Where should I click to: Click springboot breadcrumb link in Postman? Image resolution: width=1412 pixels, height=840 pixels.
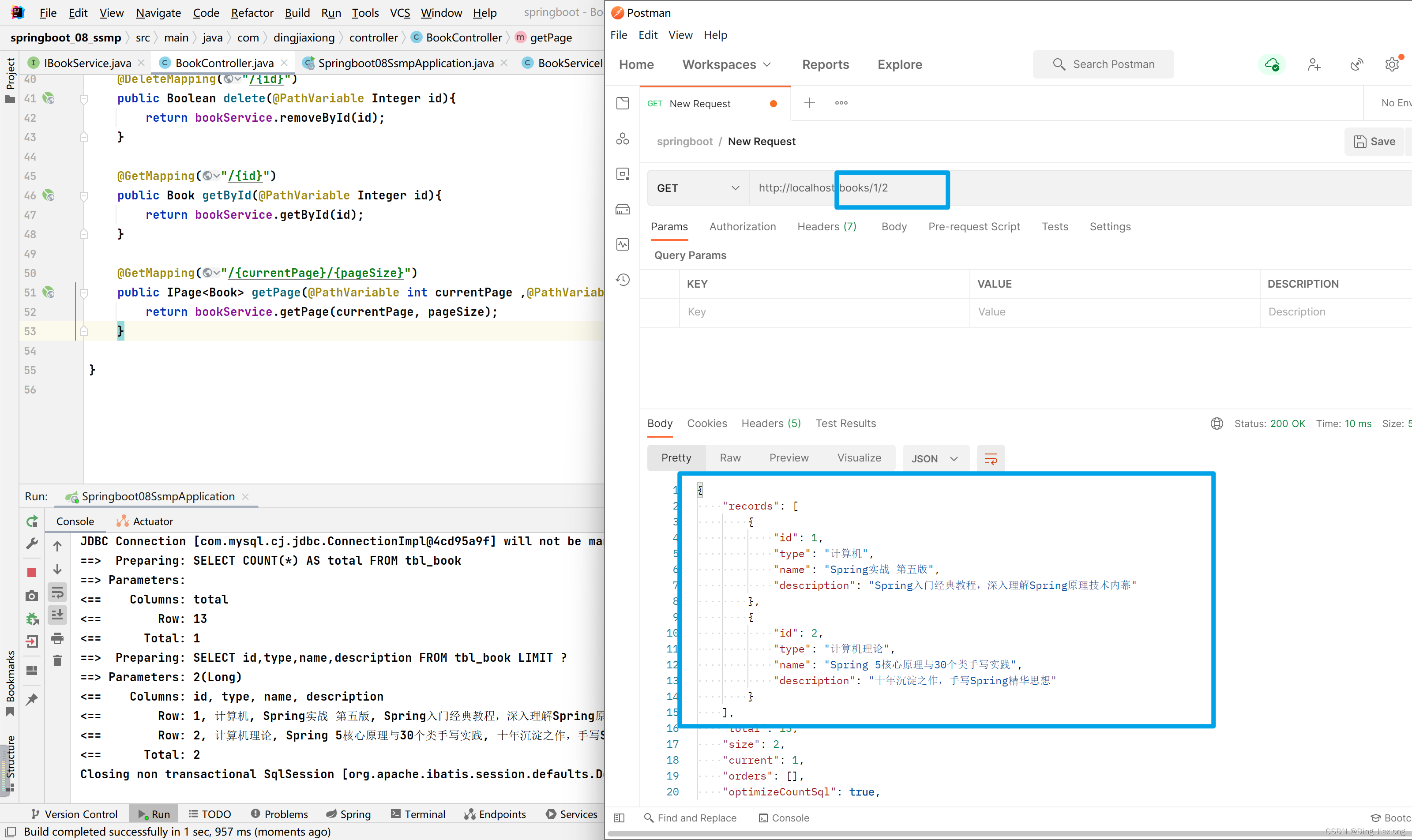tap(684, 142)
